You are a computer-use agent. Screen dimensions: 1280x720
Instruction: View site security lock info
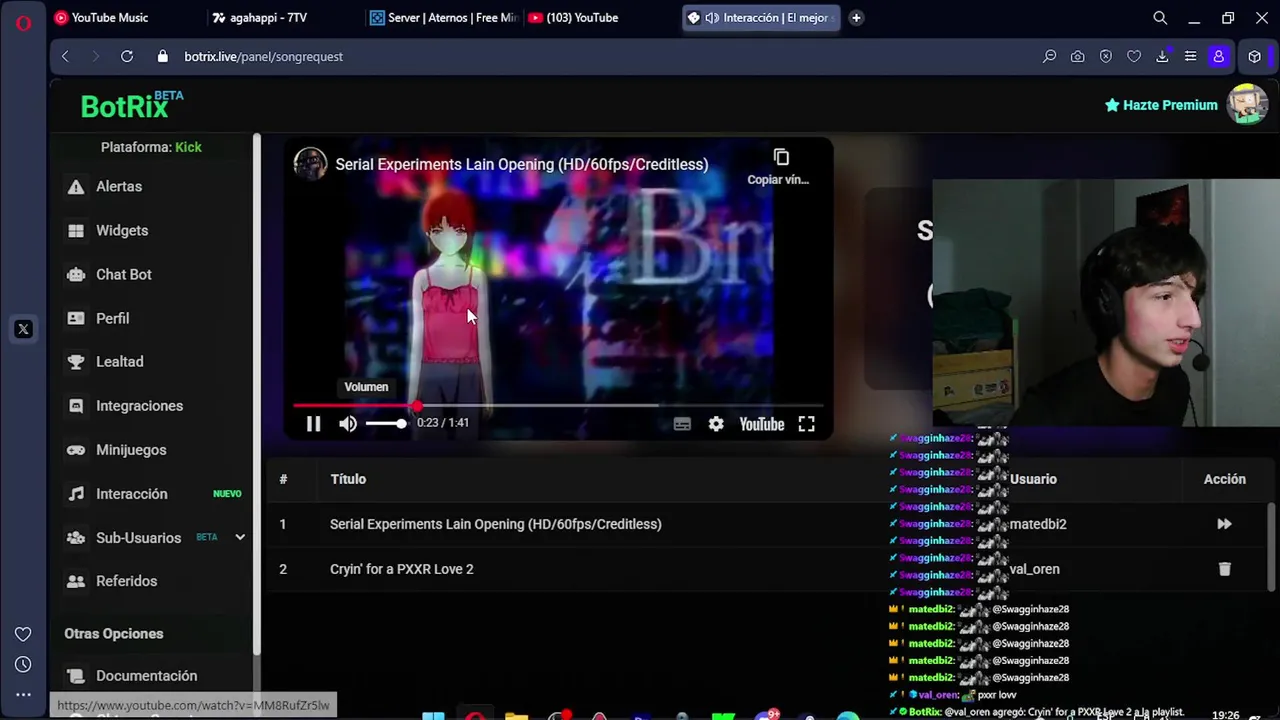[162, 57]
